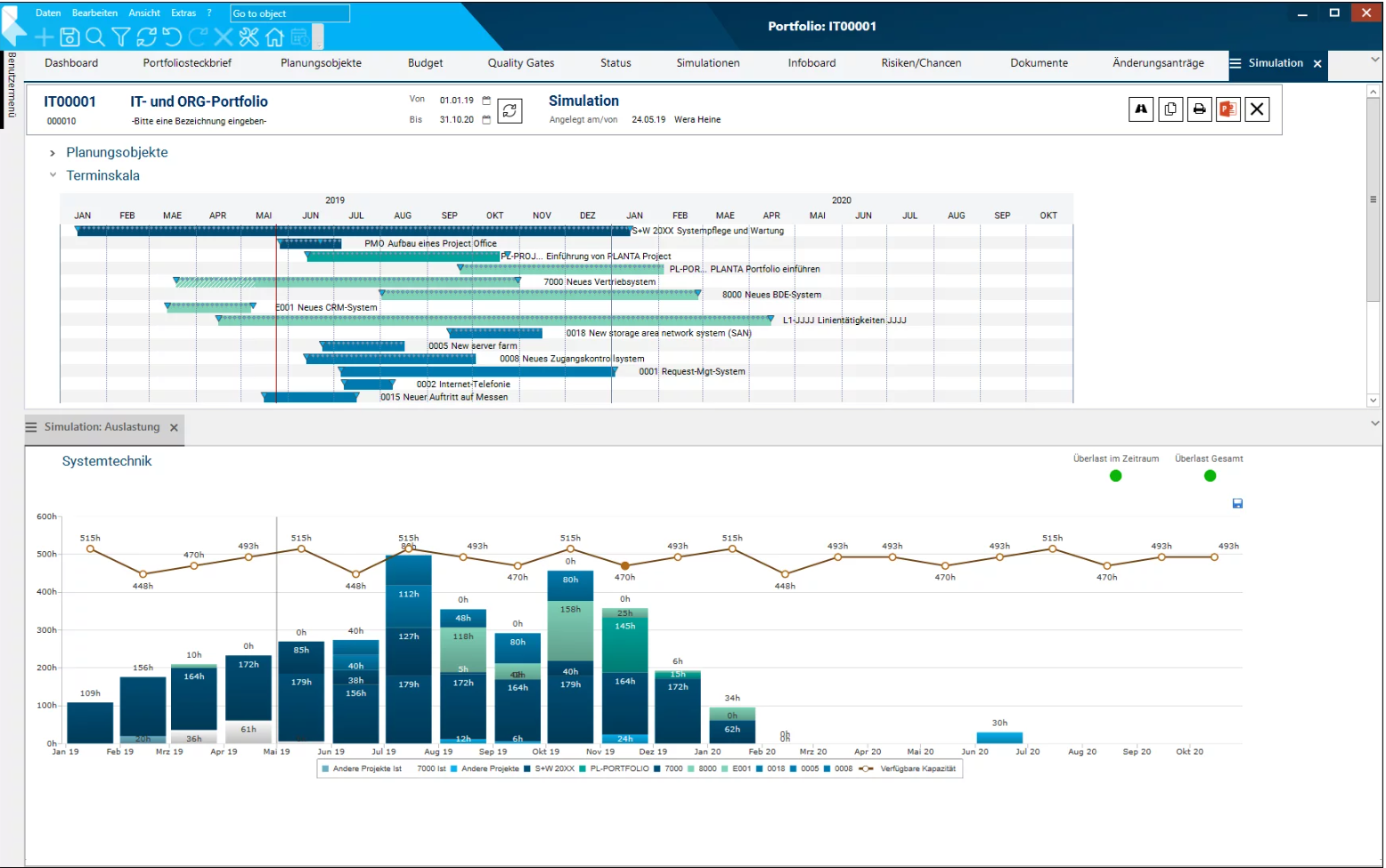Viewport: 1386px width, 868px height.
Task: Open the Filter funnel tool
Action: pyautogui.click(x=121, y=37)
